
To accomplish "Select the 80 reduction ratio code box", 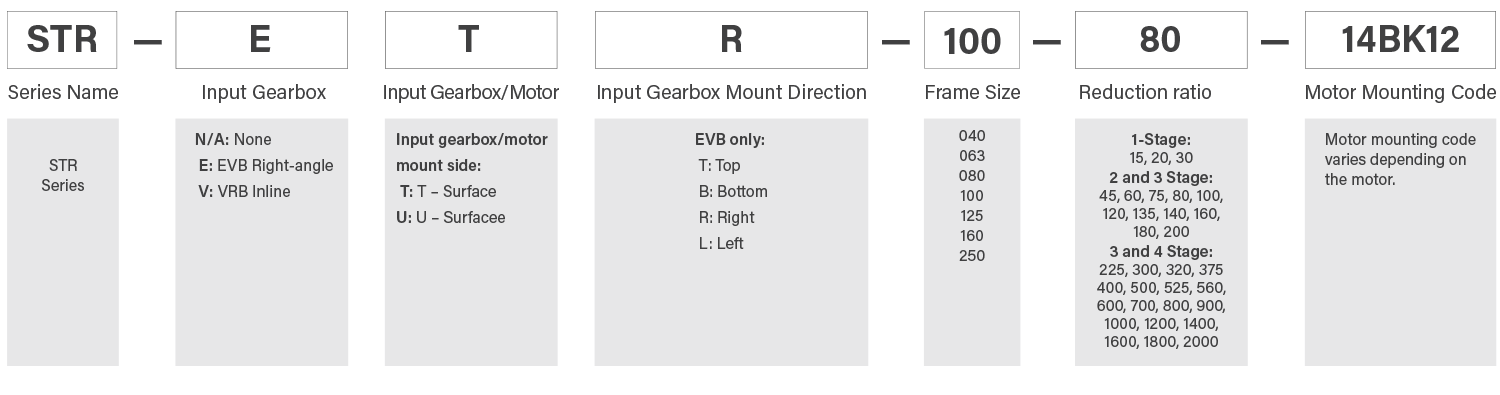I will tap(1161, 40).
